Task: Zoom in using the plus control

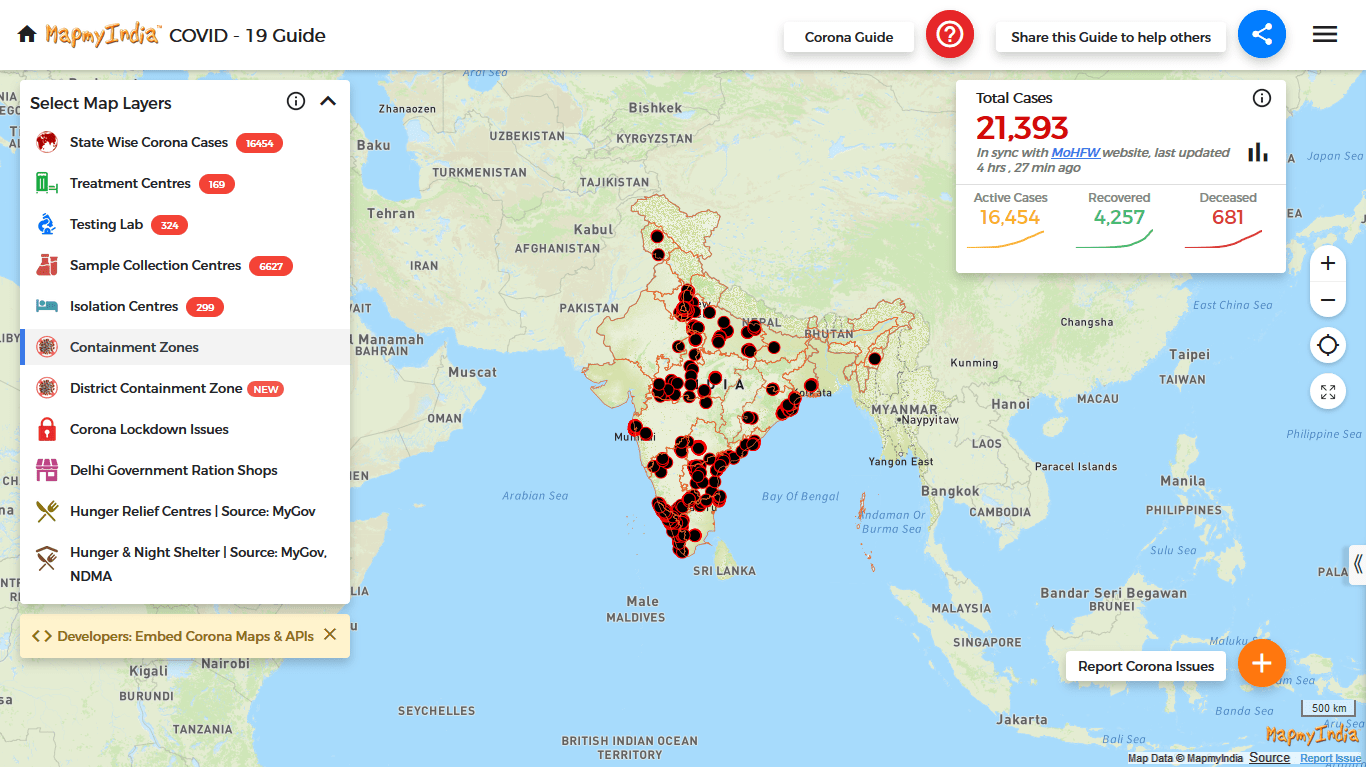Action: [1327, 263]
